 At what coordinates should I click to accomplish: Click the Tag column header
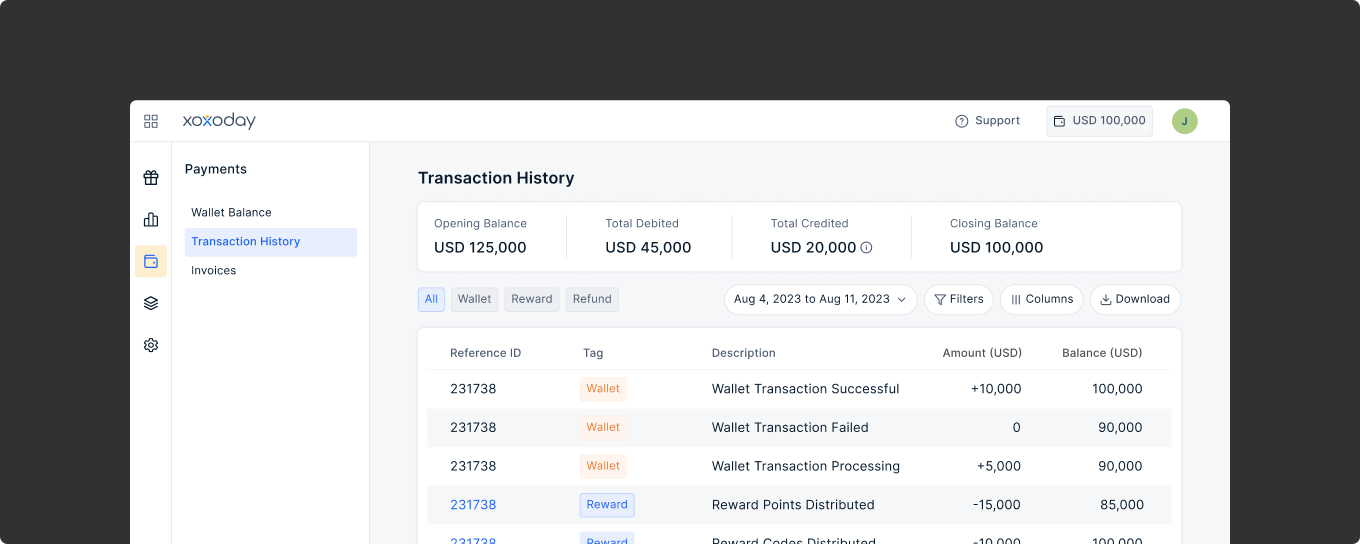tap(593, 353)
